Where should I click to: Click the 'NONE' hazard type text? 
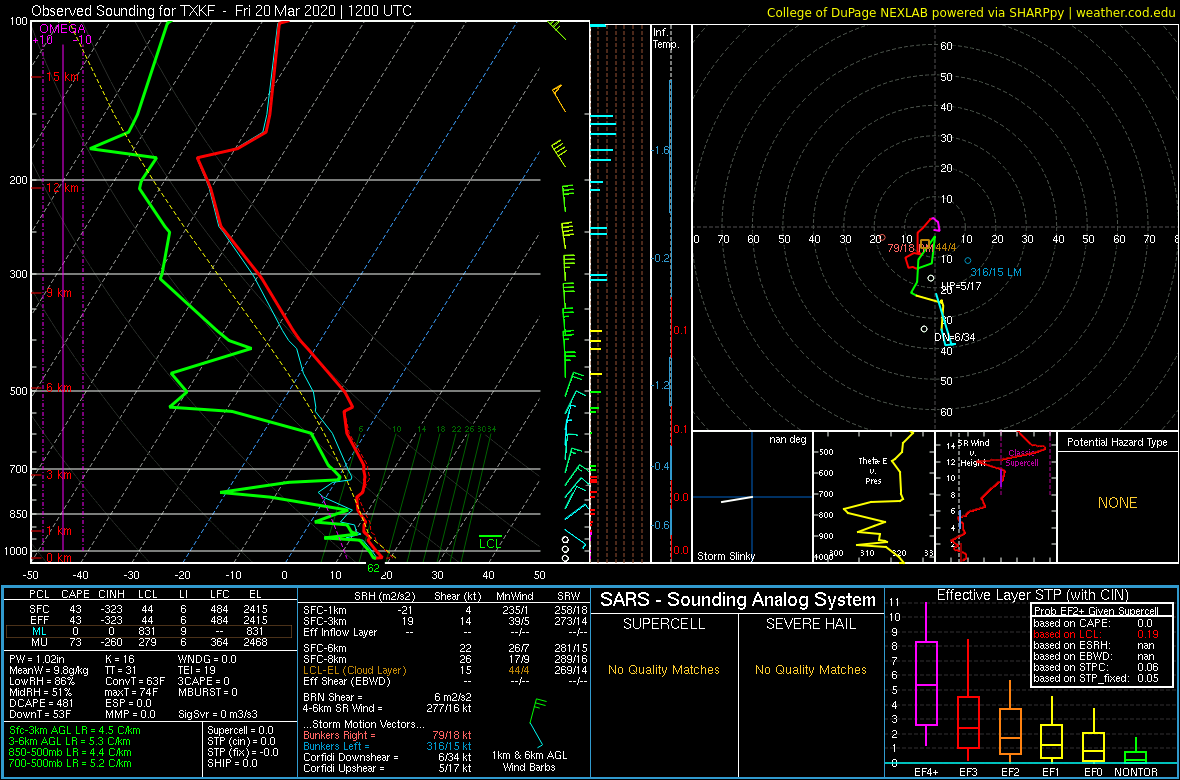[x=1117, y=503]
